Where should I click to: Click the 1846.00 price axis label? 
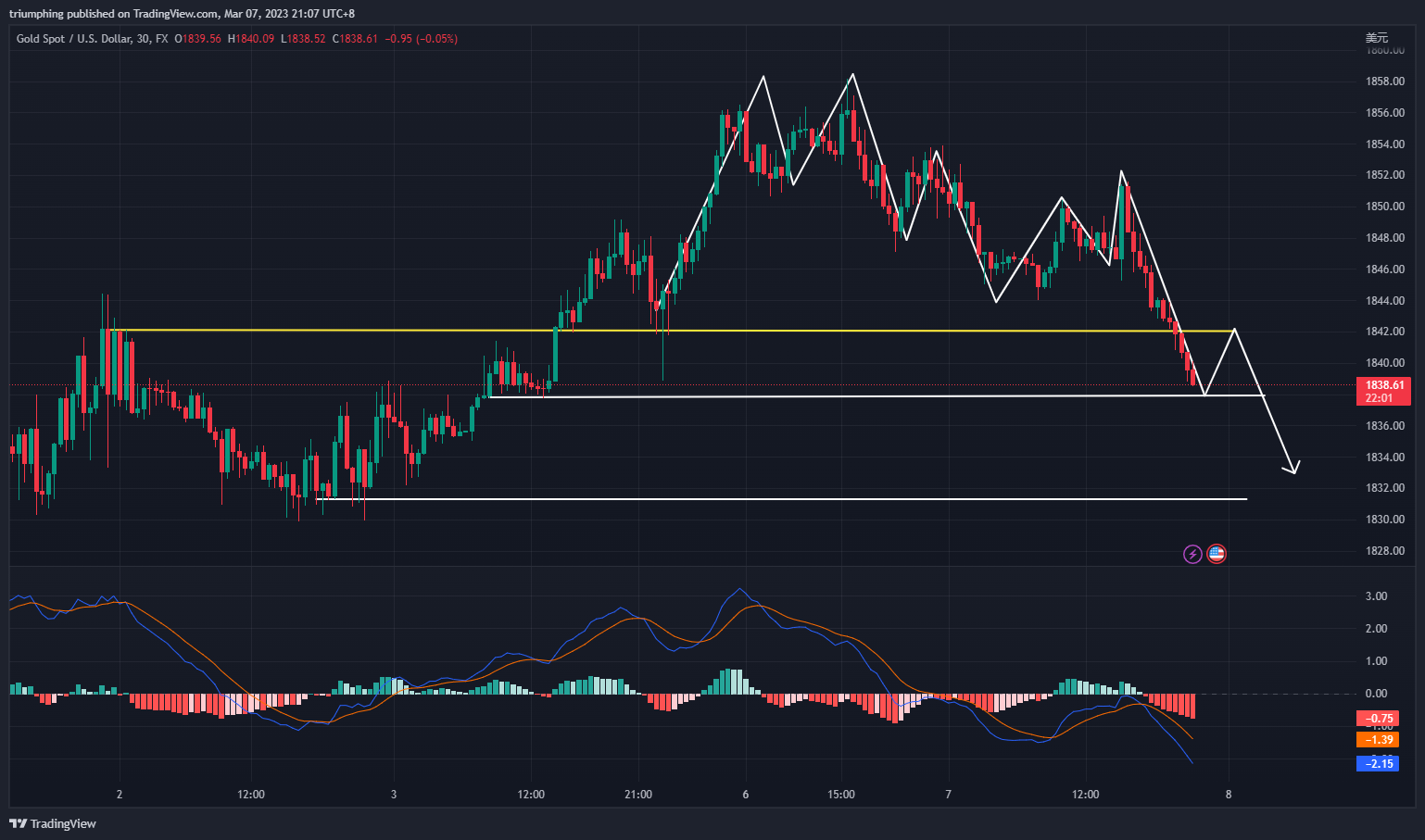pos(1385,270)
